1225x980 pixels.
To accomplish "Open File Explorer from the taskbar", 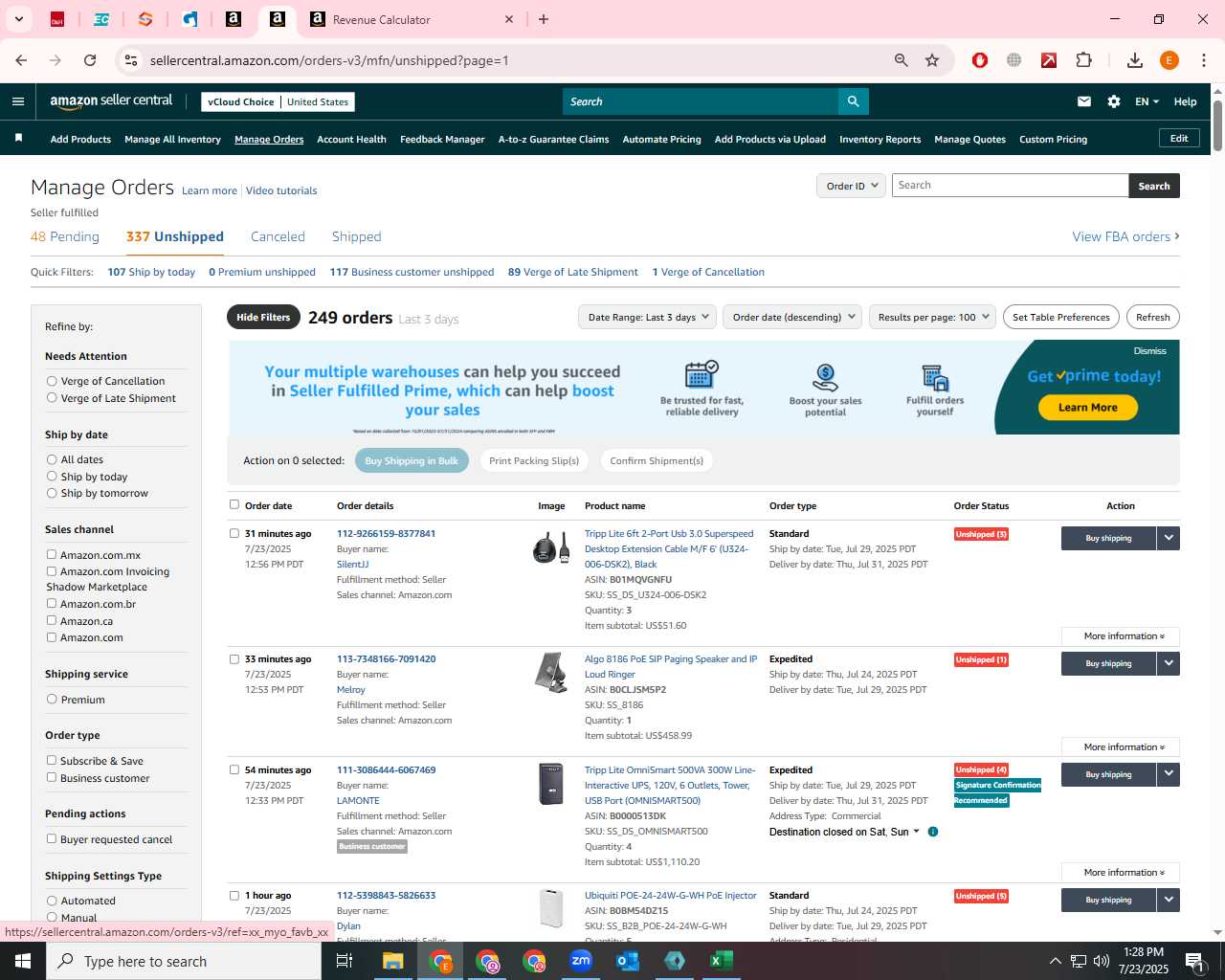I will click(393, 961).
